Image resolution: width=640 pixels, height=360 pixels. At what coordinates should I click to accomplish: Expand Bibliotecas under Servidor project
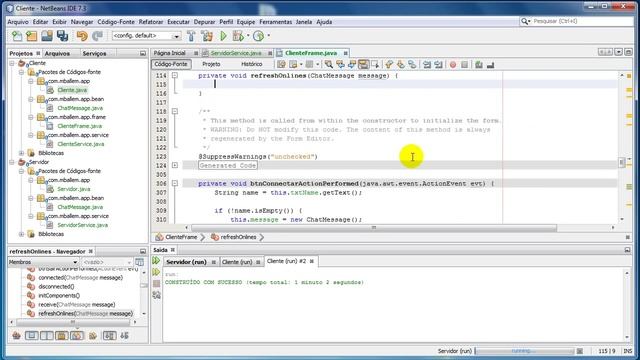(x=22, y=234)
